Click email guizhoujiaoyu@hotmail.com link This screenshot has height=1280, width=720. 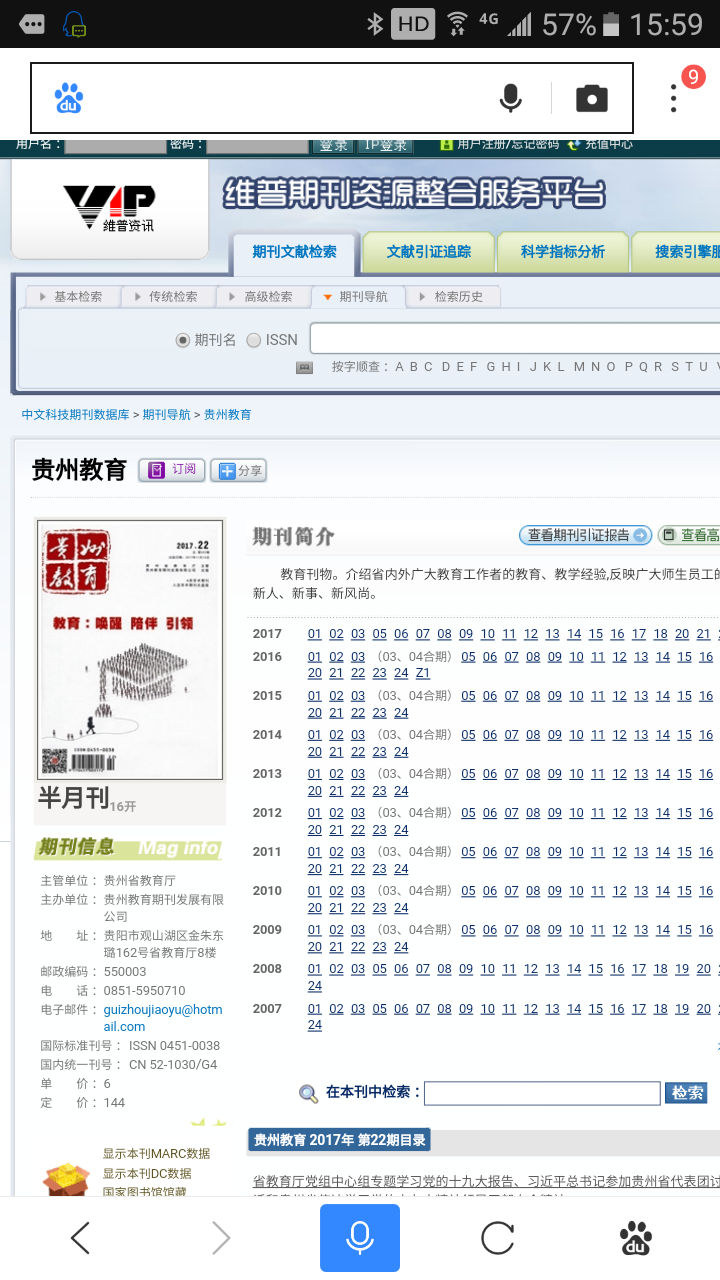coord(163,1018)
